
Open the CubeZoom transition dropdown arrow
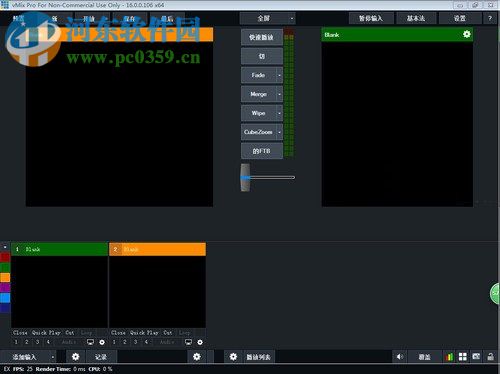(279, 132)
